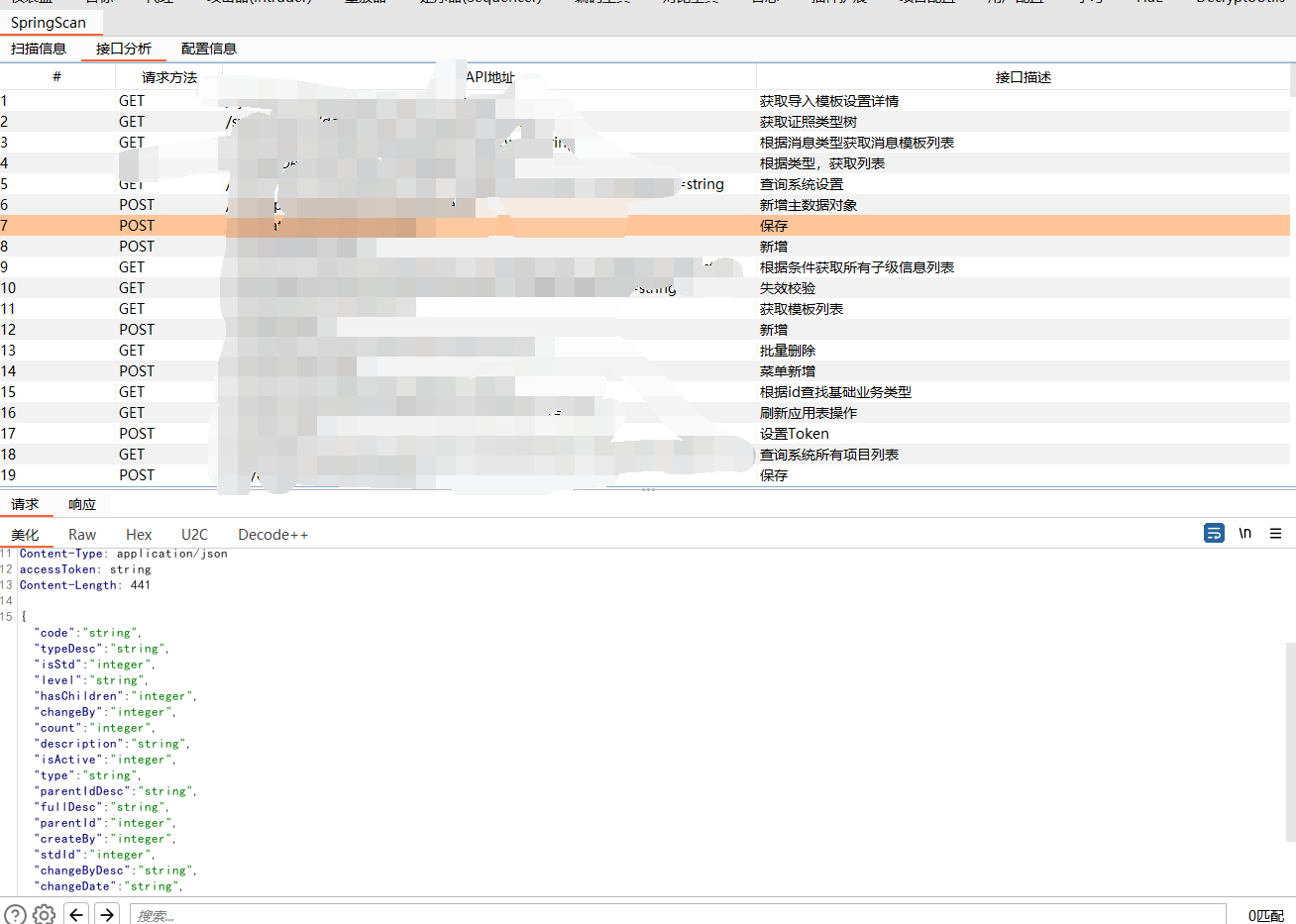Open the help question mark icon
1296x924 pixels.
(x=16, y=914)
